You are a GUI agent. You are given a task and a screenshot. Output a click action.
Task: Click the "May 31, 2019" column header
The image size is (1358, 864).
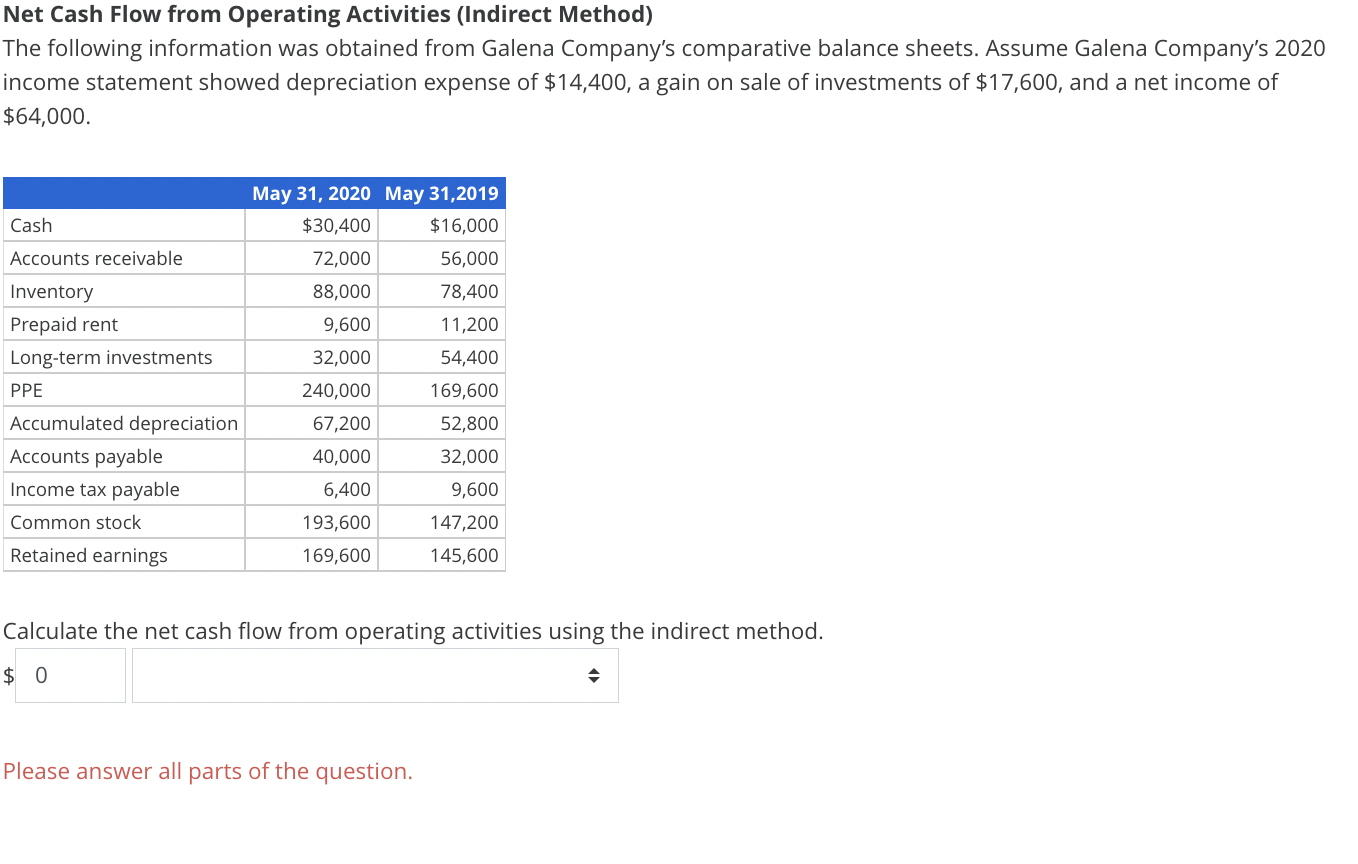pos(441,193)
